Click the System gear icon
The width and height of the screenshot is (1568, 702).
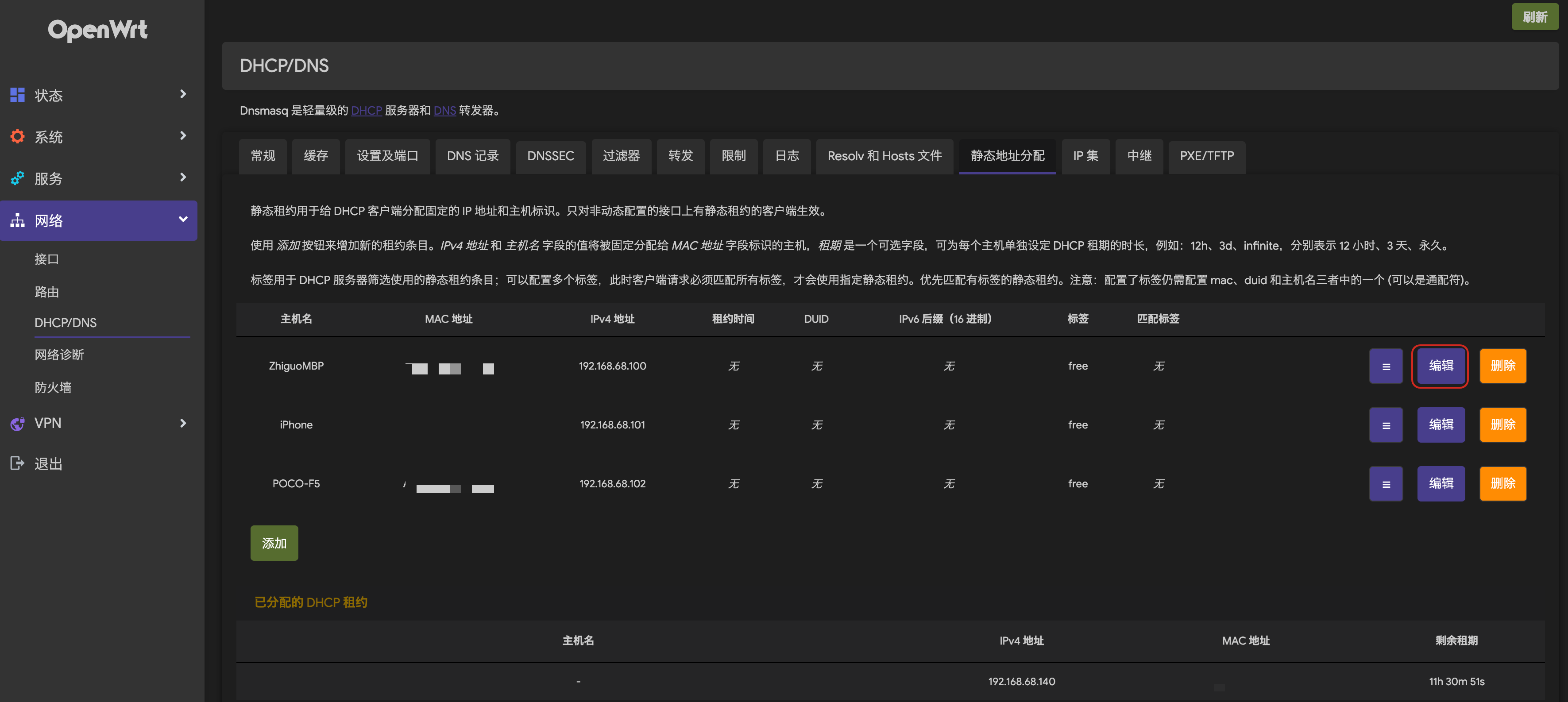click(x=18, y=136)
